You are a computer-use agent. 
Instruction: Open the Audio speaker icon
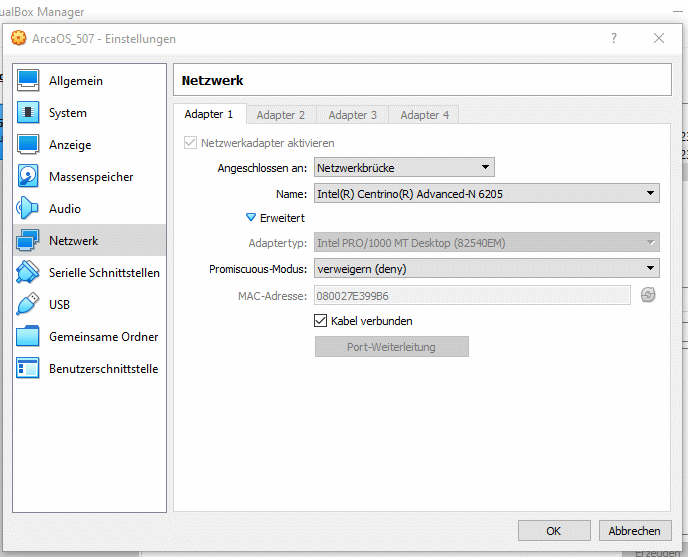tap(28, 208)
